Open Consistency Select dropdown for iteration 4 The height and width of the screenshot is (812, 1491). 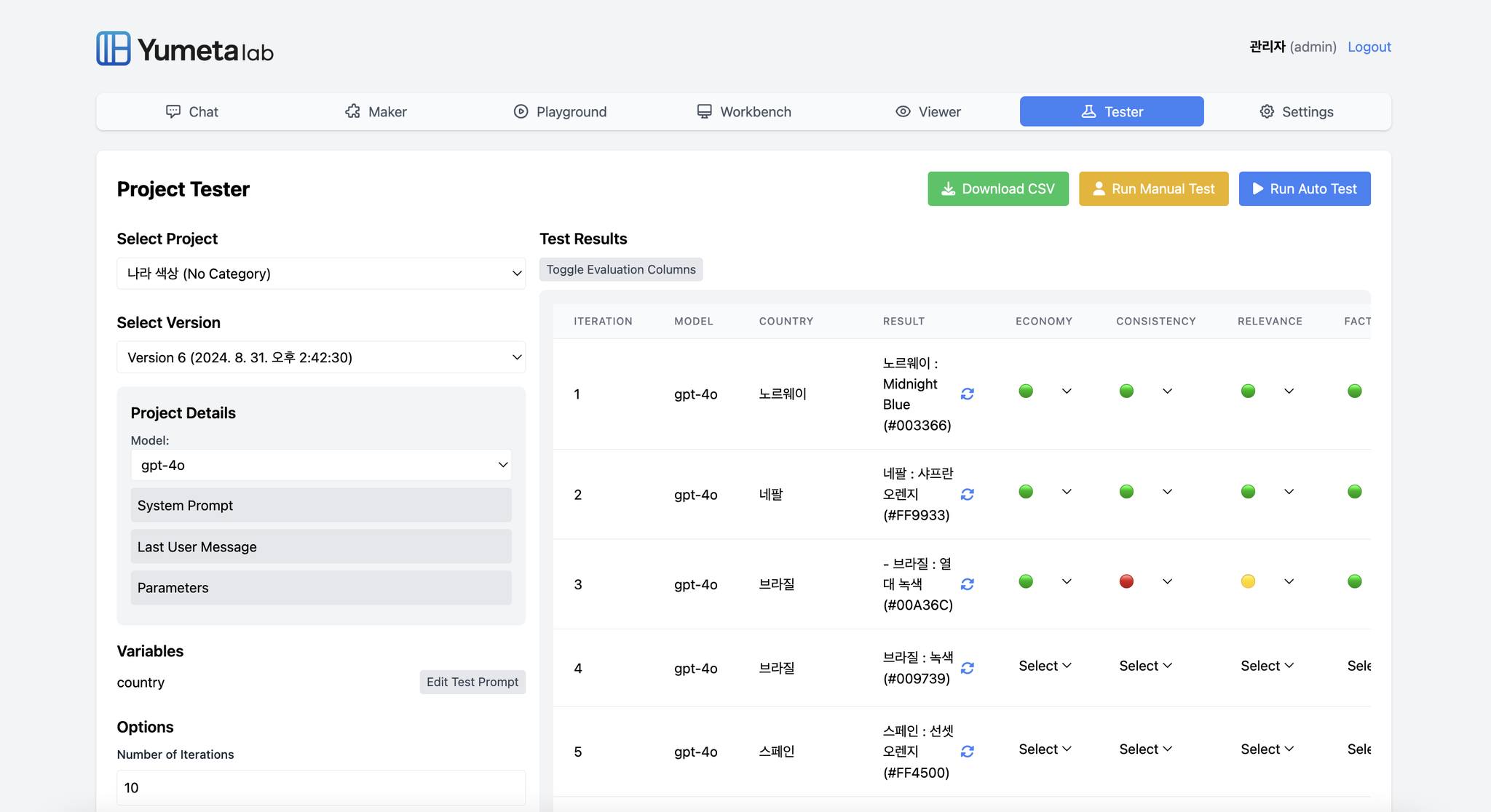[x=1145, y=666]
